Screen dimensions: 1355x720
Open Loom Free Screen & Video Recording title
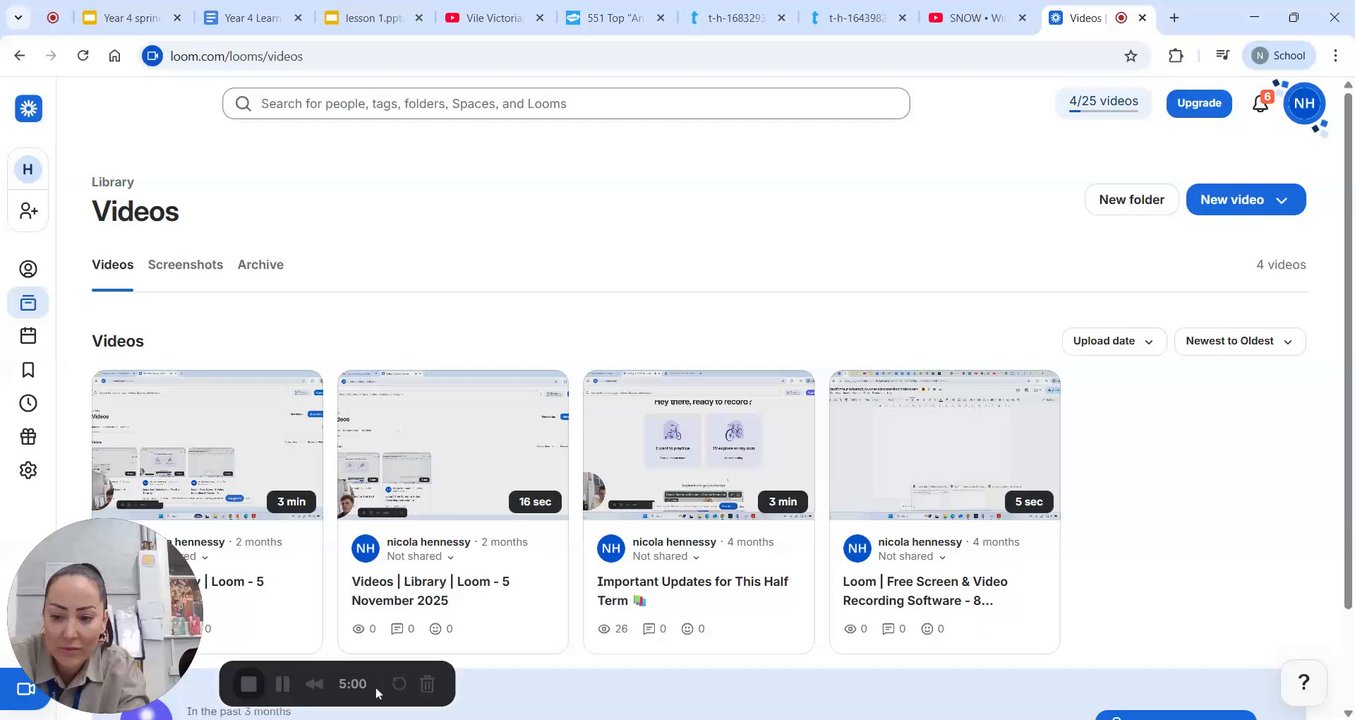[x=925, y=591]
